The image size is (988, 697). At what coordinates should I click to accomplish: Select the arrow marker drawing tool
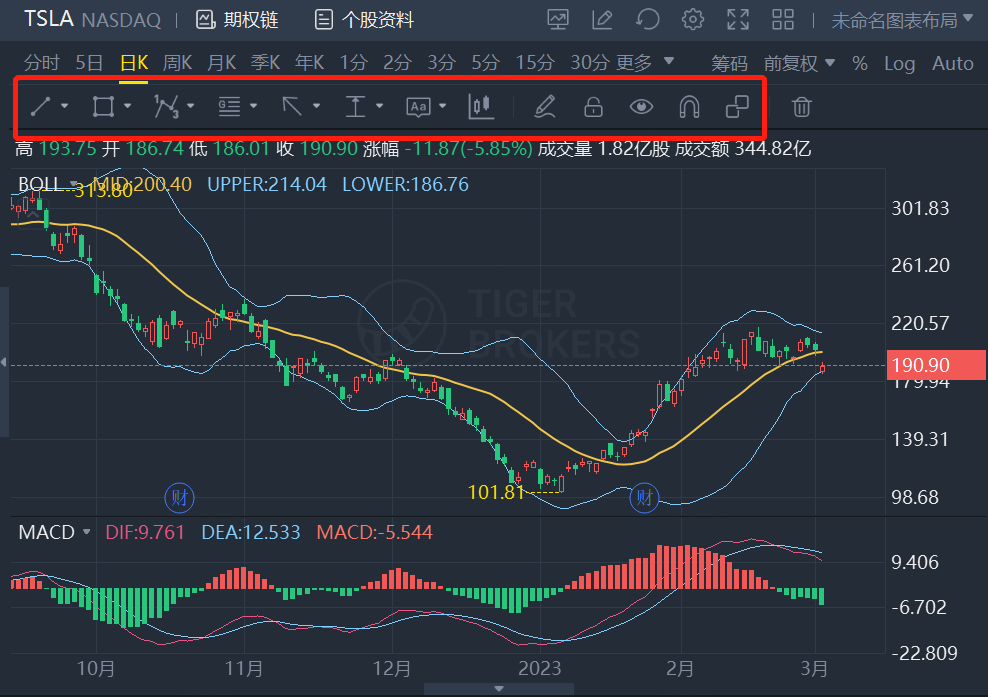pyautogui.click(x=292, y=107)
